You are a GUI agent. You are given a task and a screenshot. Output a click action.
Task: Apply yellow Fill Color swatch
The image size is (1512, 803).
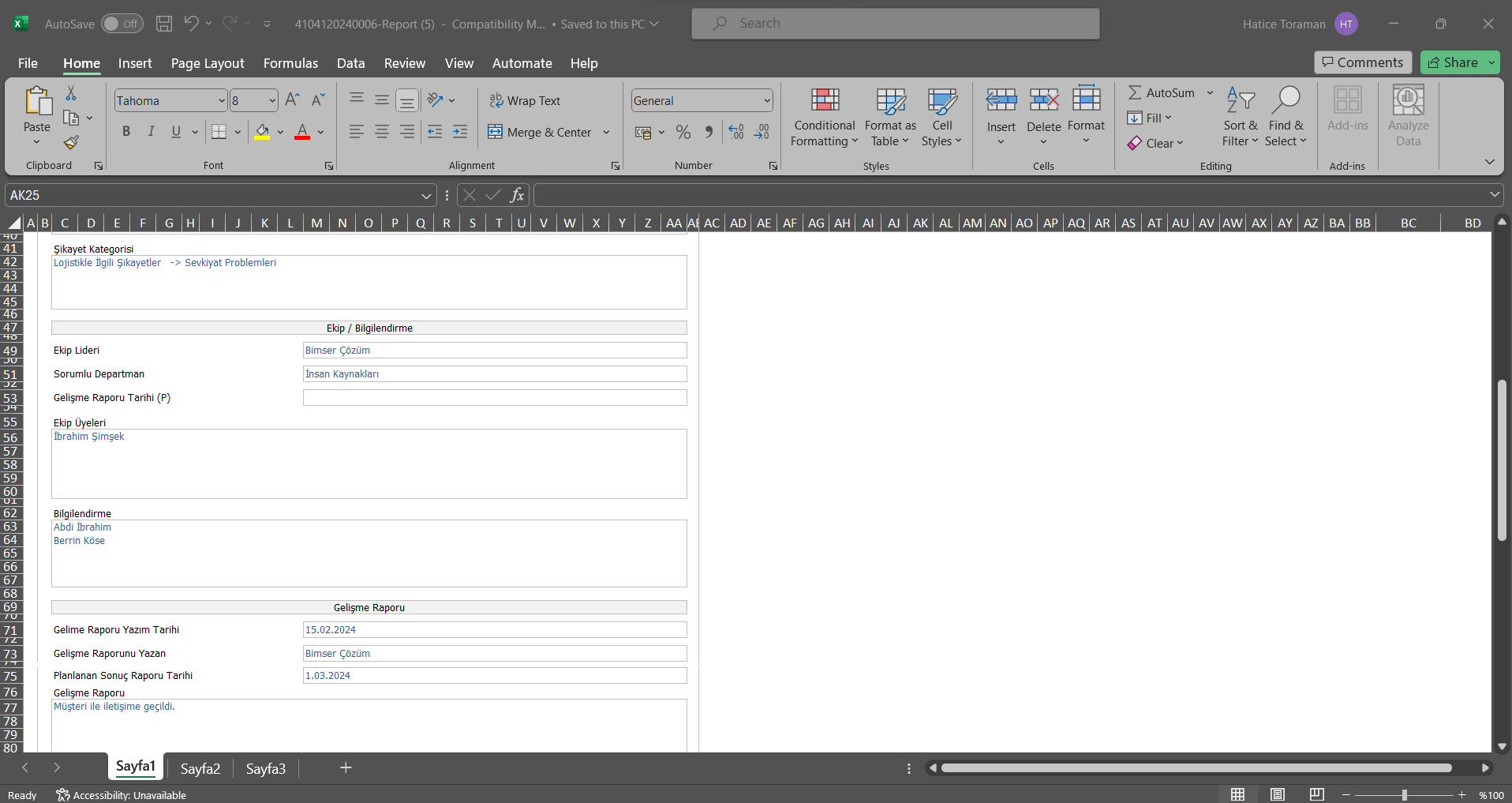pyautogui.click(x=262, y=132)
